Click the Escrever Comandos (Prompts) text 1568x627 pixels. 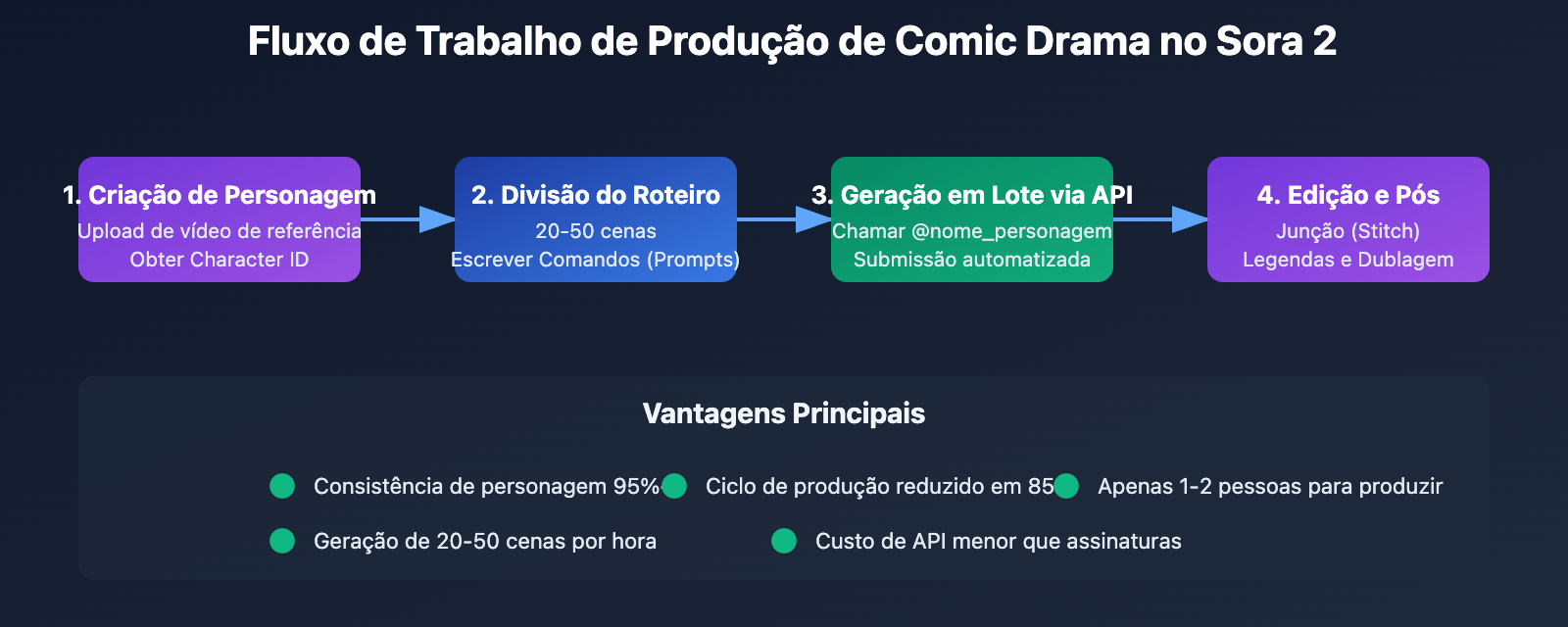tap(596, 260)
